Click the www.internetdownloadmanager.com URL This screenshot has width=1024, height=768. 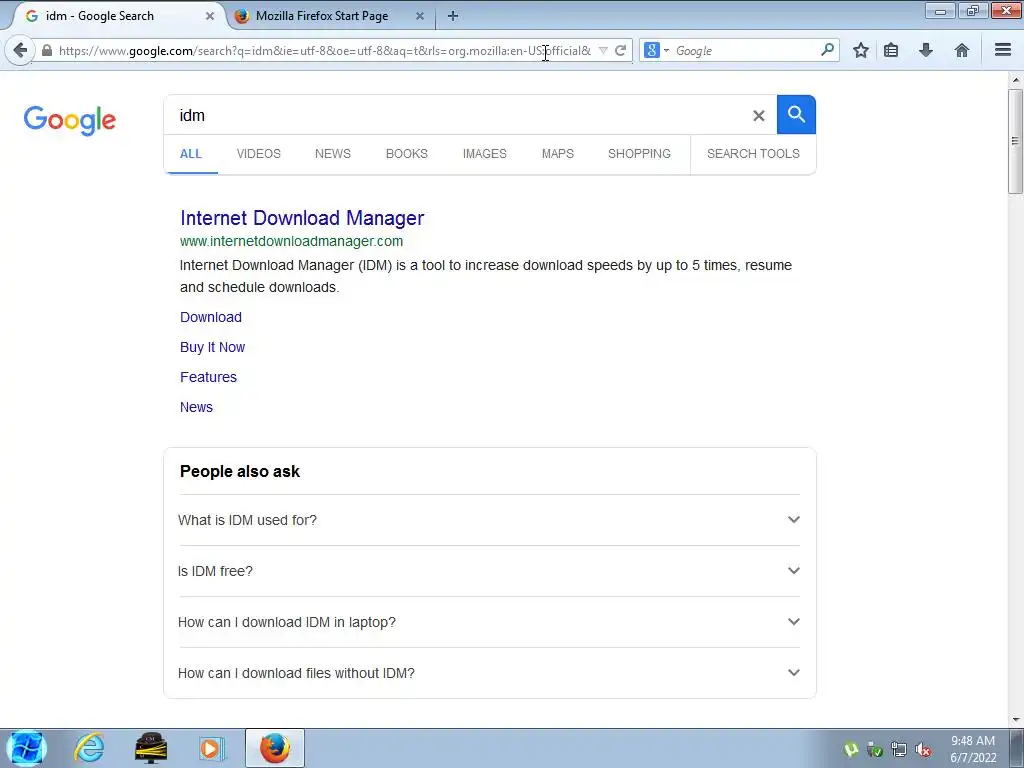point(291,241)
